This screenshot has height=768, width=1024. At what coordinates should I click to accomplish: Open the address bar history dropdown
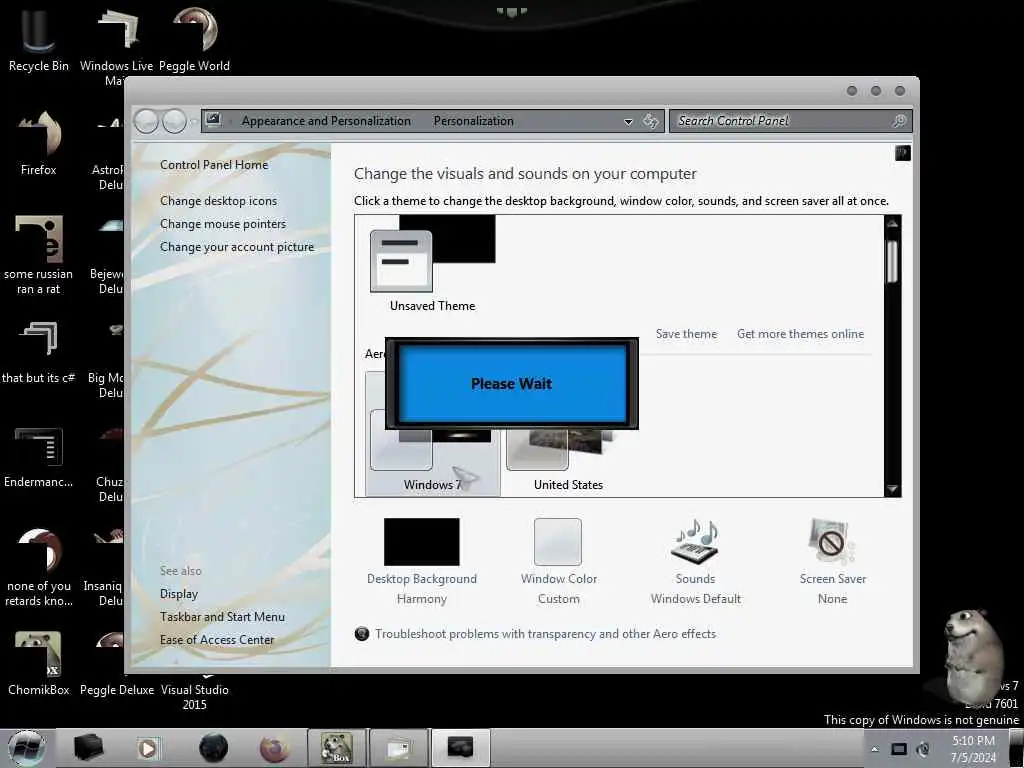pos(628,121)
